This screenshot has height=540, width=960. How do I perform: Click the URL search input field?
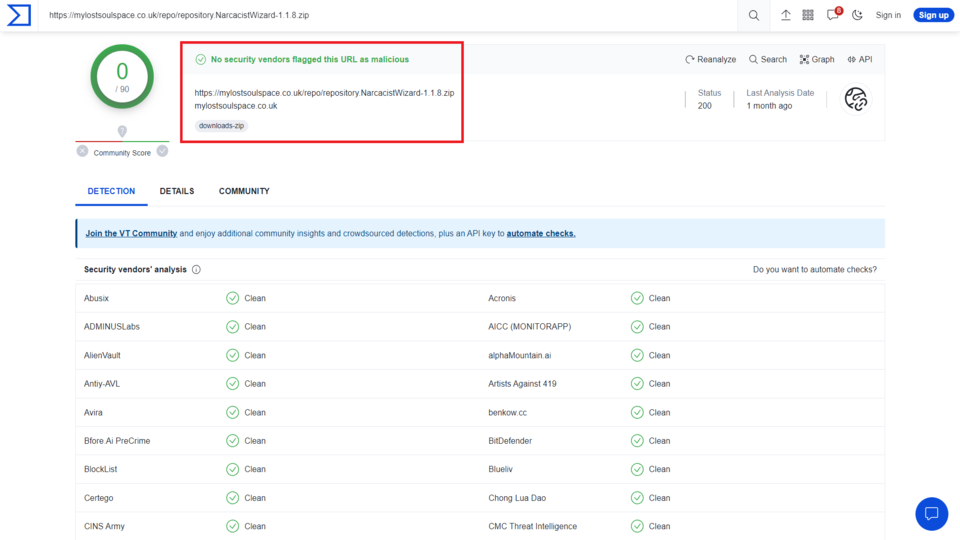coord(386,15)
